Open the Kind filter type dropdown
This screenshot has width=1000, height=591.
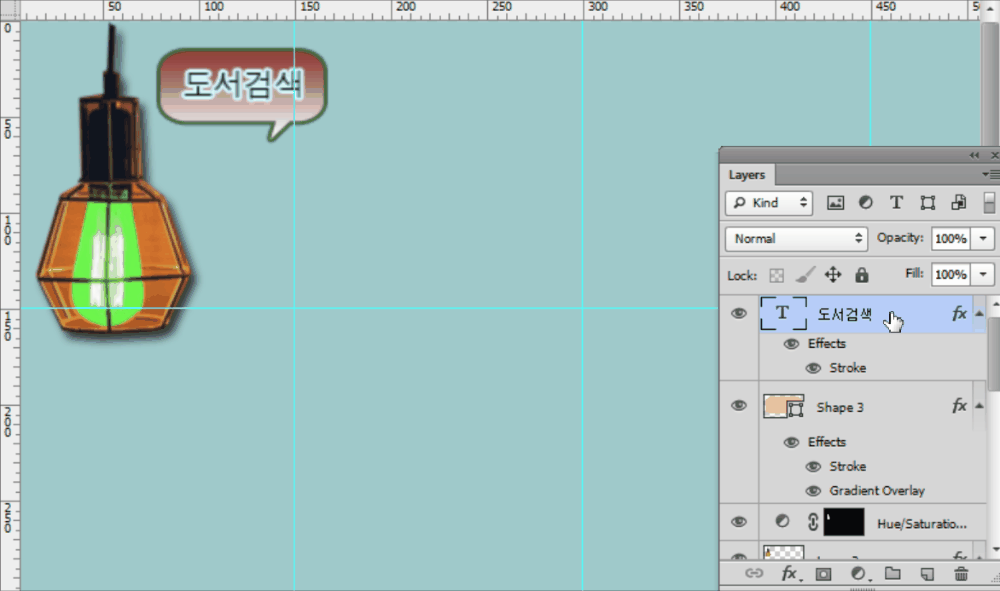click(x=768, y=203)
